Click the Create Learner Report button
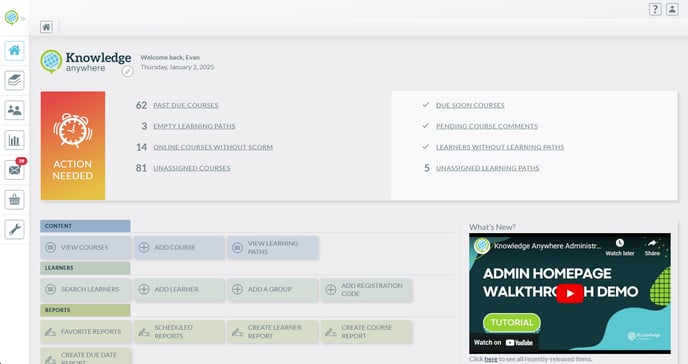688x364 pixels. [272, 332]
